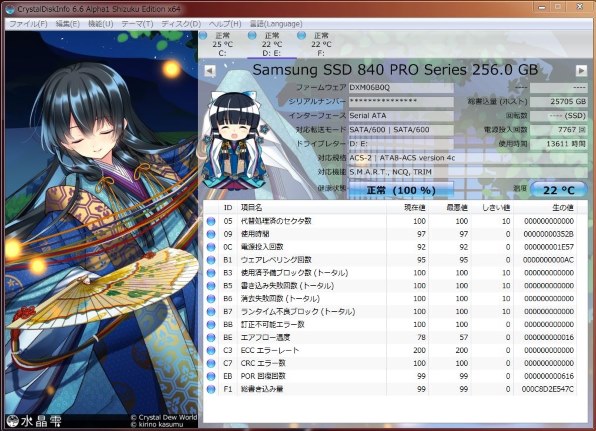Select row ランタイム不良ブロック (トータル)
This screenshot has height=431, width=596.
tap(390, 312)
